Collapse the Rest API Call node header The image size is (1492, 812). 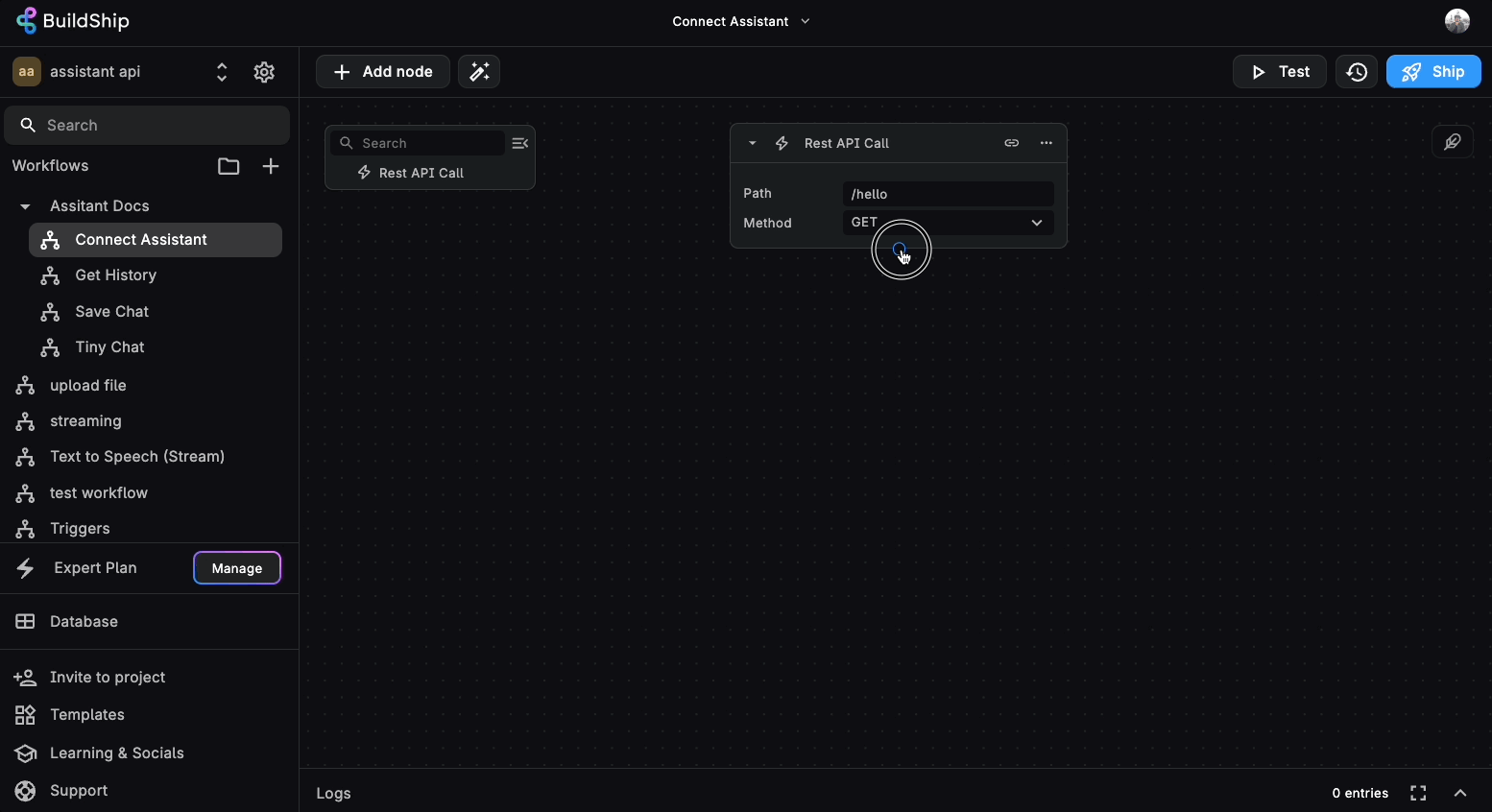pyautogui.click(x=752, y=142)
